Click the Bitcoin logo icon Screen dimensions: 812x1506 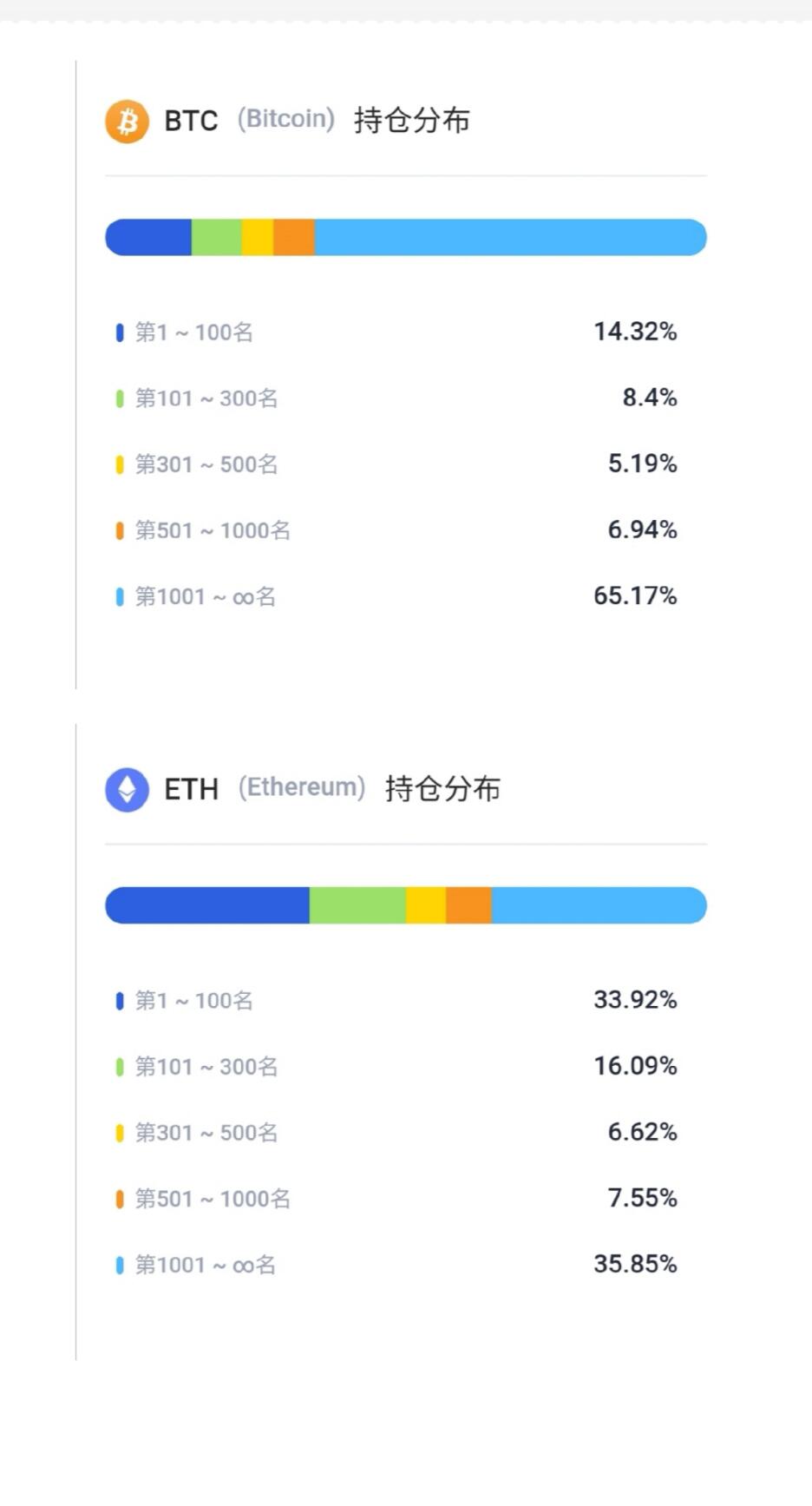pyautogui.click(x=126, y=122)
